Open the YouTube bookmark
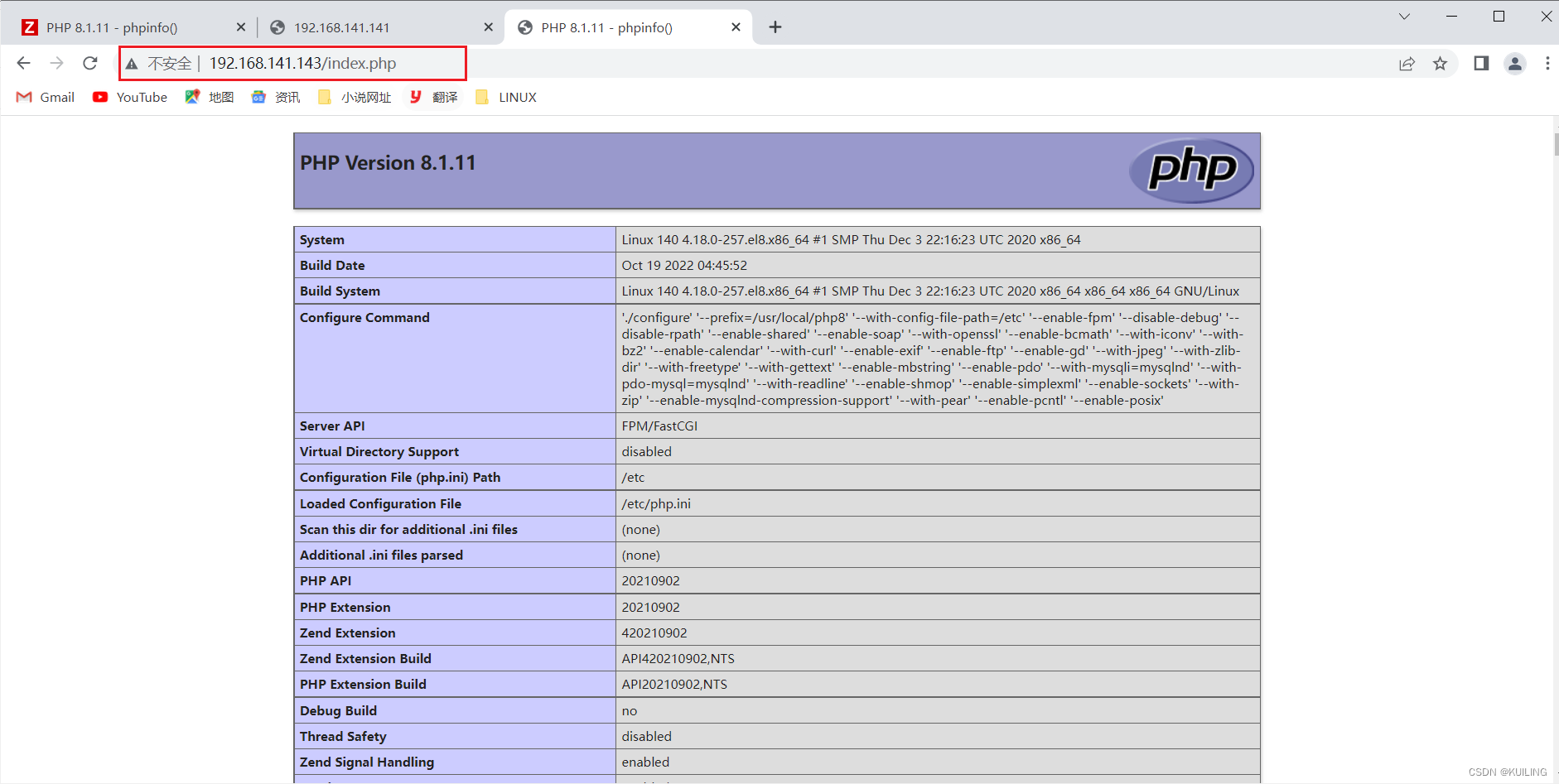 130,98
